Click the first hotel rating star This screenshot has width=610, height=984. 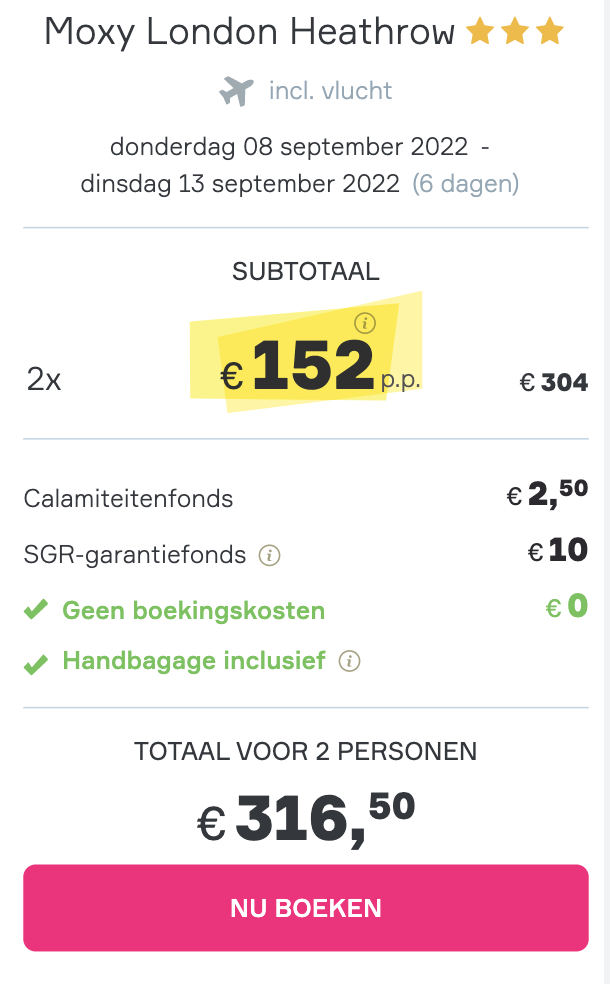480,31
